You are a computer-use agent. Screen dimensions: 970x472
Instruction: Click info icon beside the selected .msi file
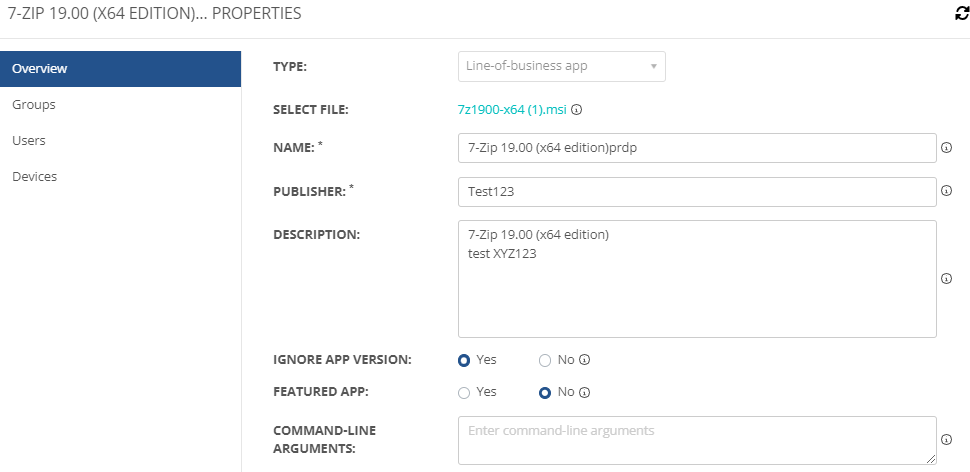click(577, 111)
